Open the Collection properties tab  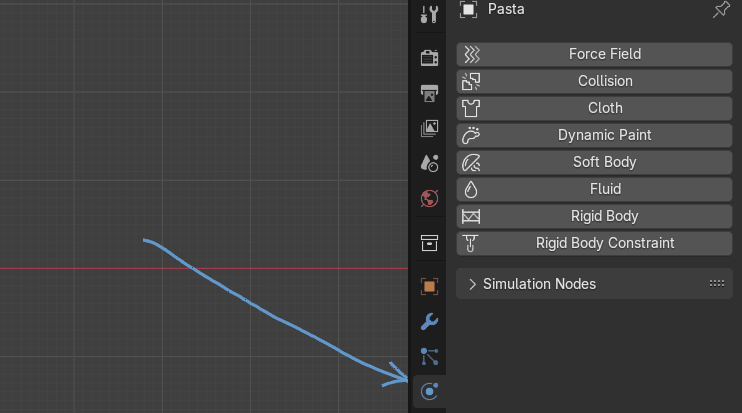point(429,243)
